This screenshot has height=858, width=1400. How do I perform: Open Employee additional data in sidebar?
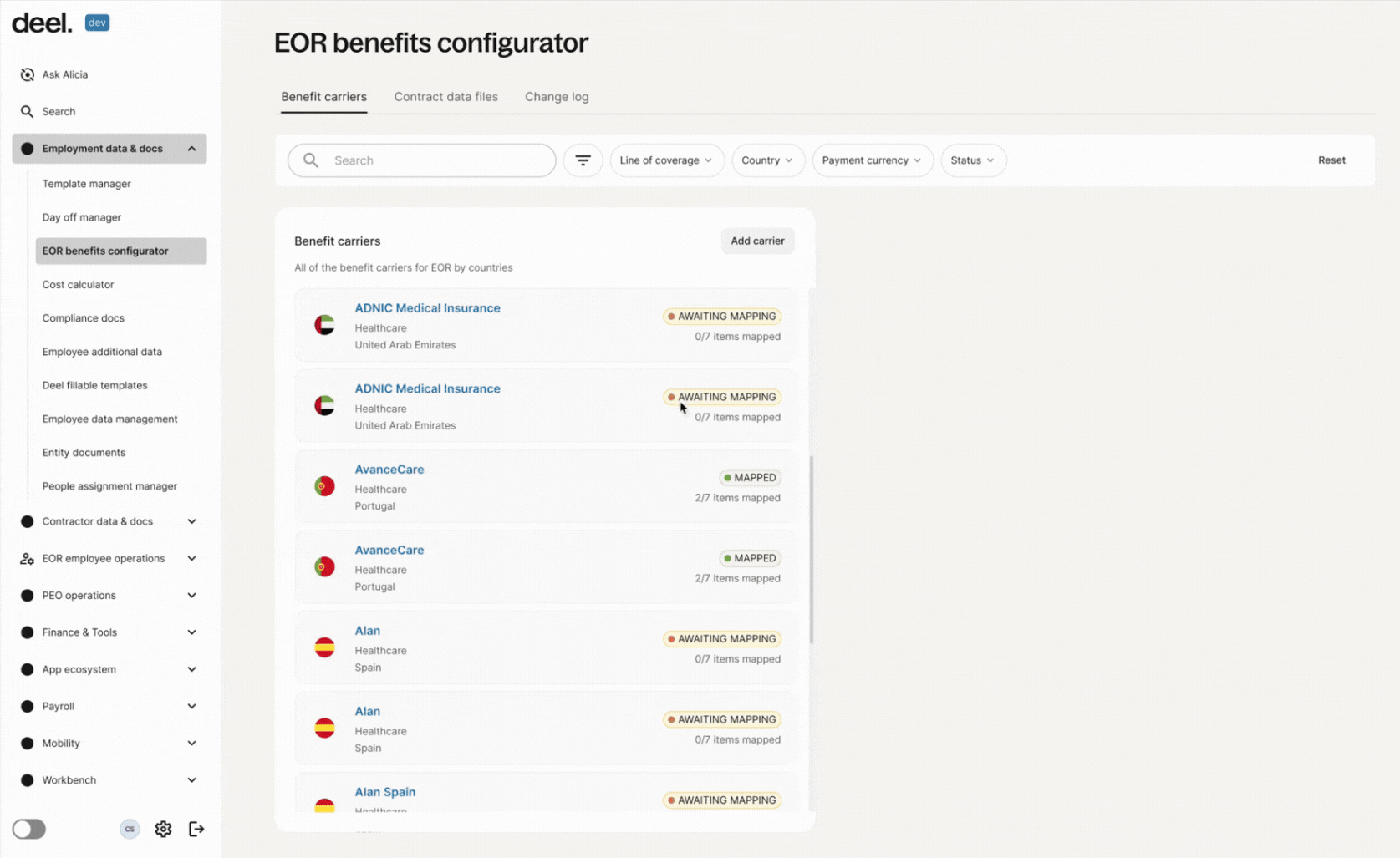pyautogui.click(x=102, y=352)
